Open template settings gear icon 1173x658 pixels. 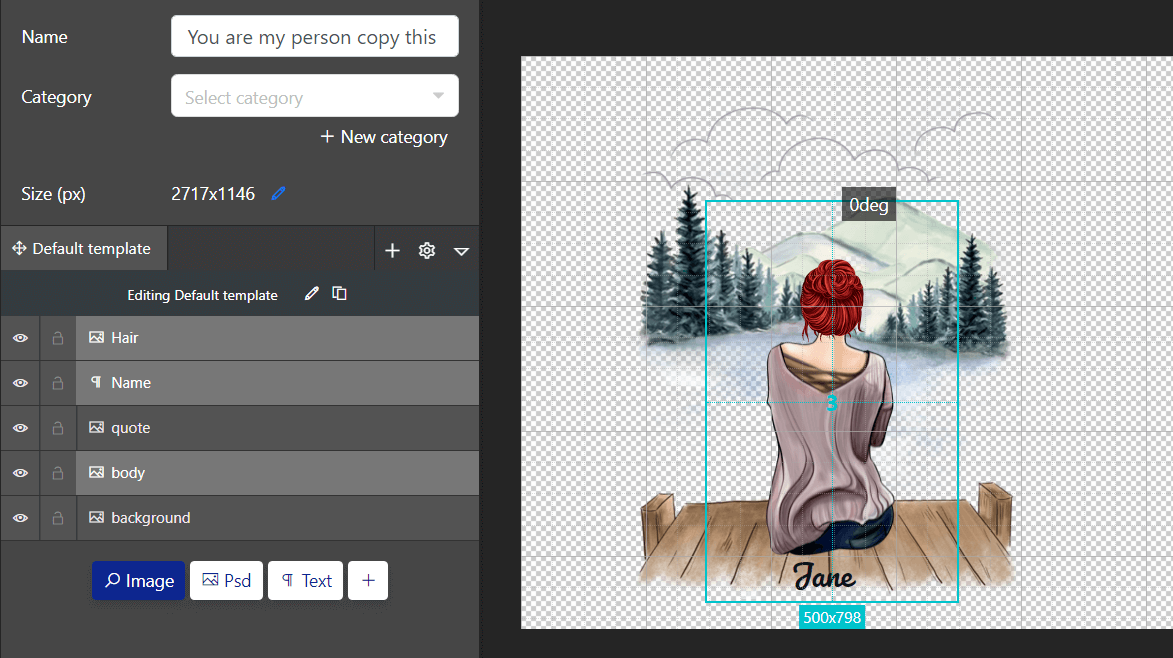tap(427, 251)
